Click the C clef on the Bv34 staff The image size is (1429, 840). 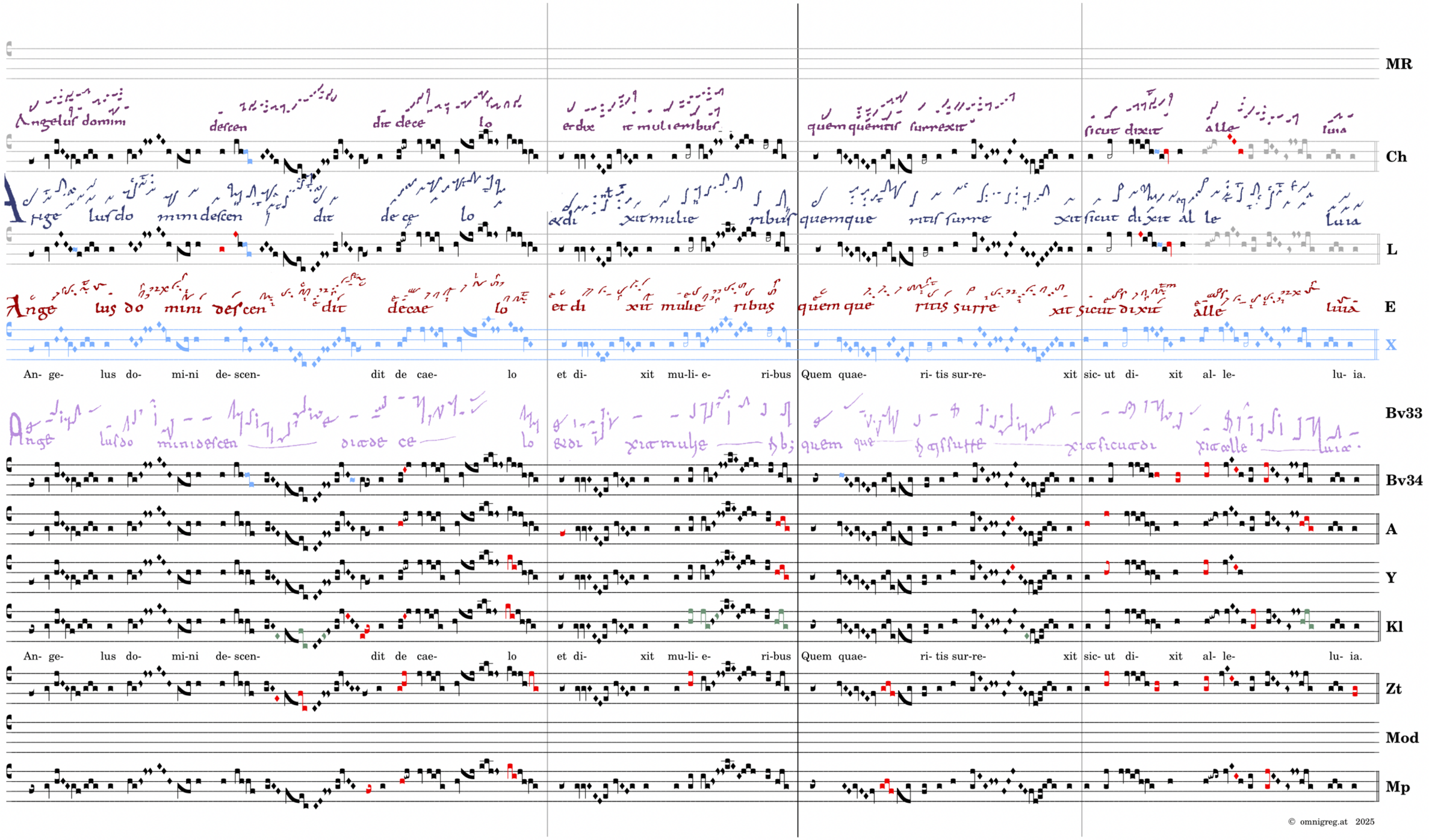[9, 463]
